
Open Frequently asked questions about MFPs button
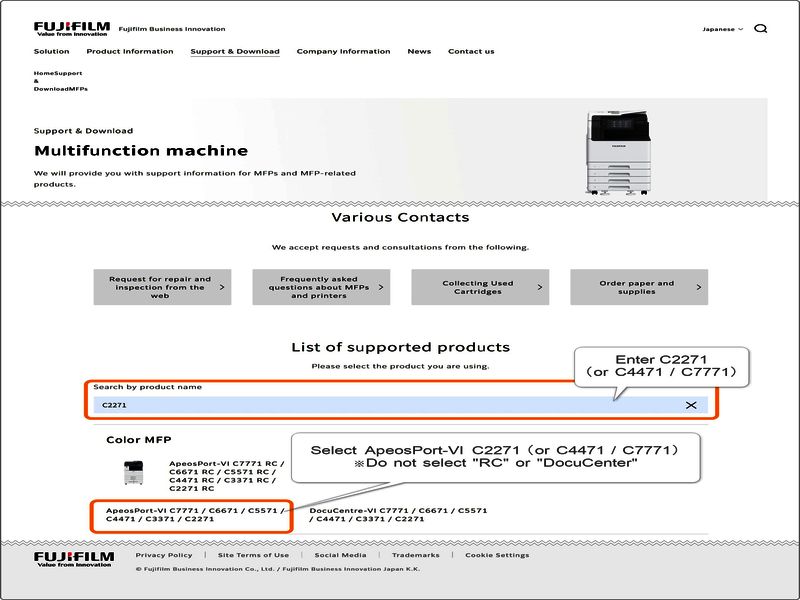click(321, 287)
